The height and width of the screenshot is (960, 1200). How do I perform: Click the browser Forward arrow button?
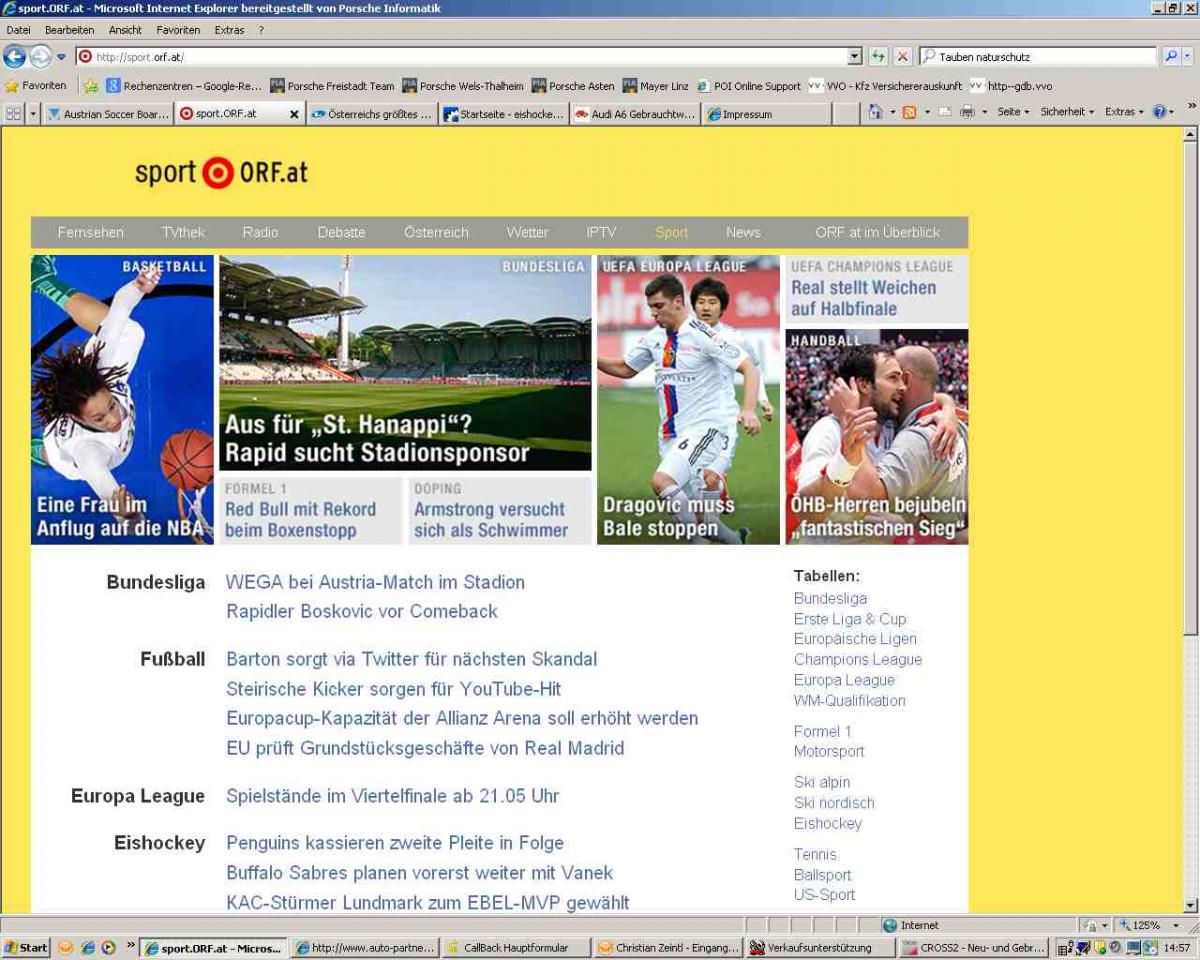(40, 57)
